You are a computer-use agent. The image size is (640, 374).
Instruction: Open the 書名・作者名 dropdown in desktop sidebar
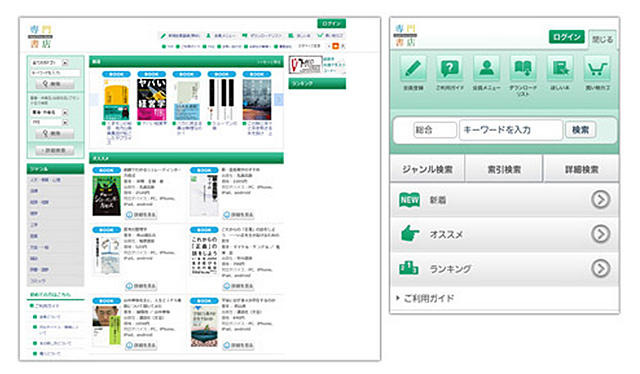pyautogui.click(x=49, y=112)
